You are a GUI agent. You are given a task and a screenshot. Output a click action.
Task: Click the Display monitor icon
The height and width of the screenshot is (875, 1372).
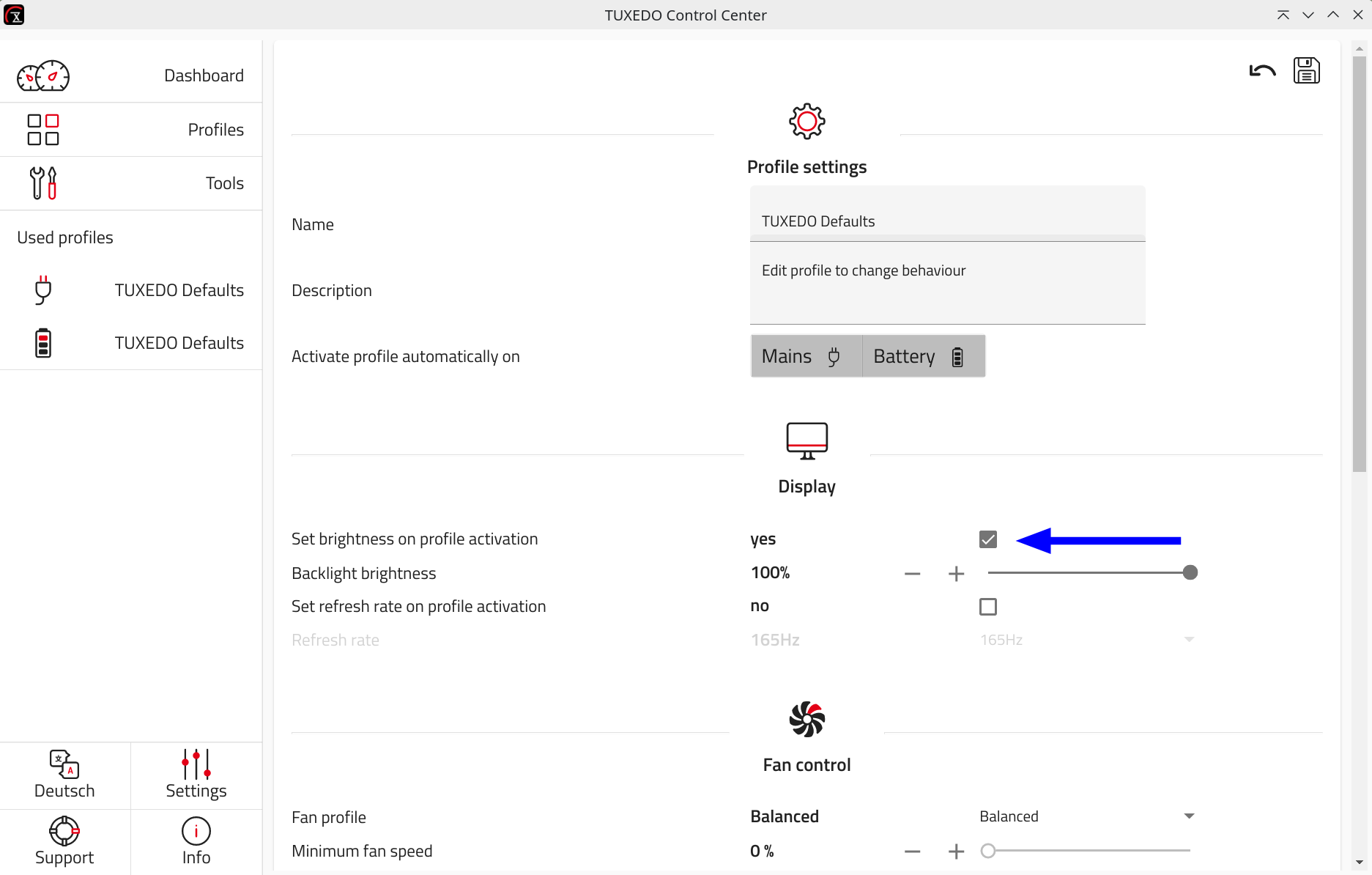click(x=807, y=441)
